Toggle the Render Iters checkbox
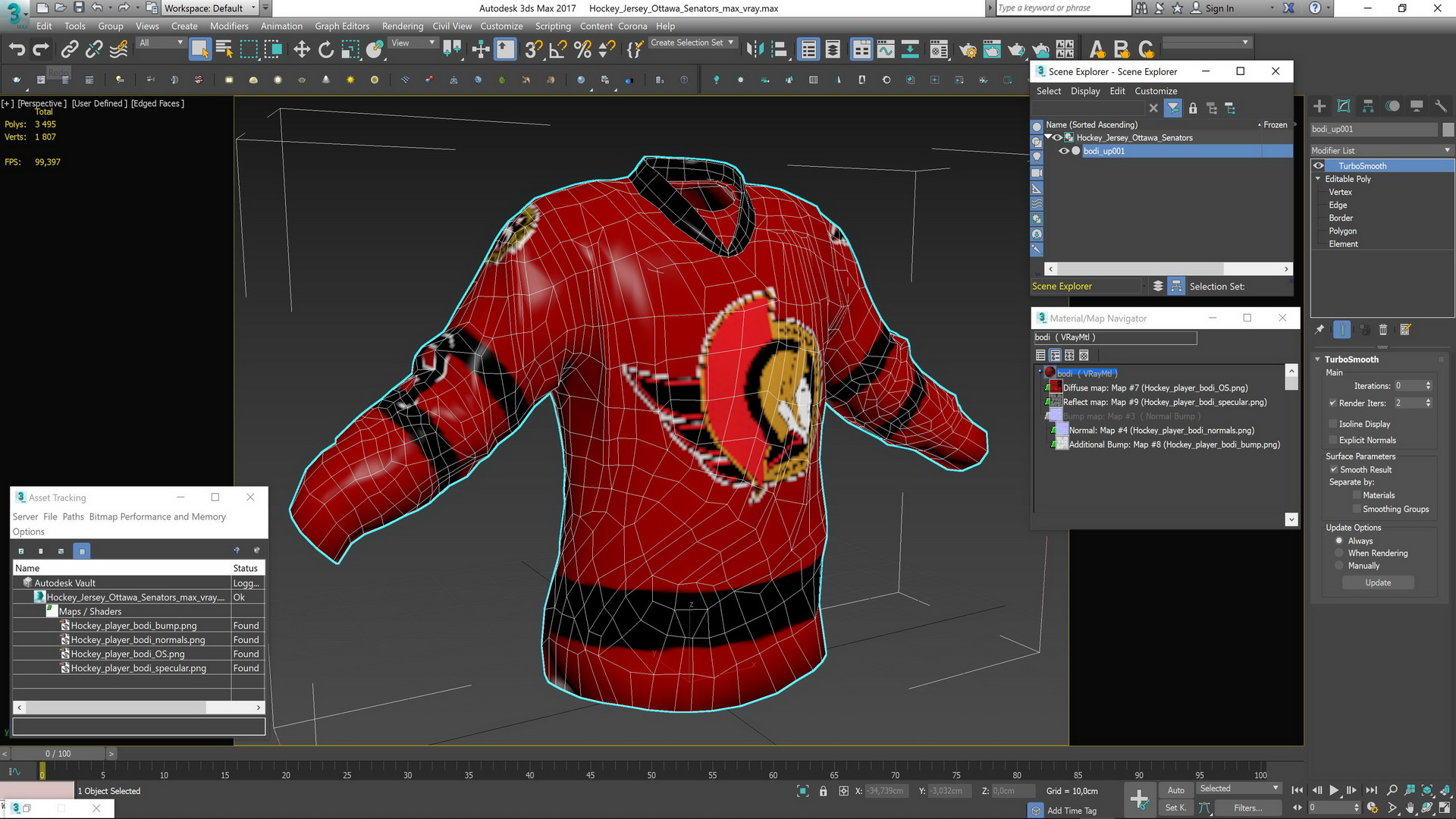The height and width of the screenshot is (819, 1456). coord(1333,403)
